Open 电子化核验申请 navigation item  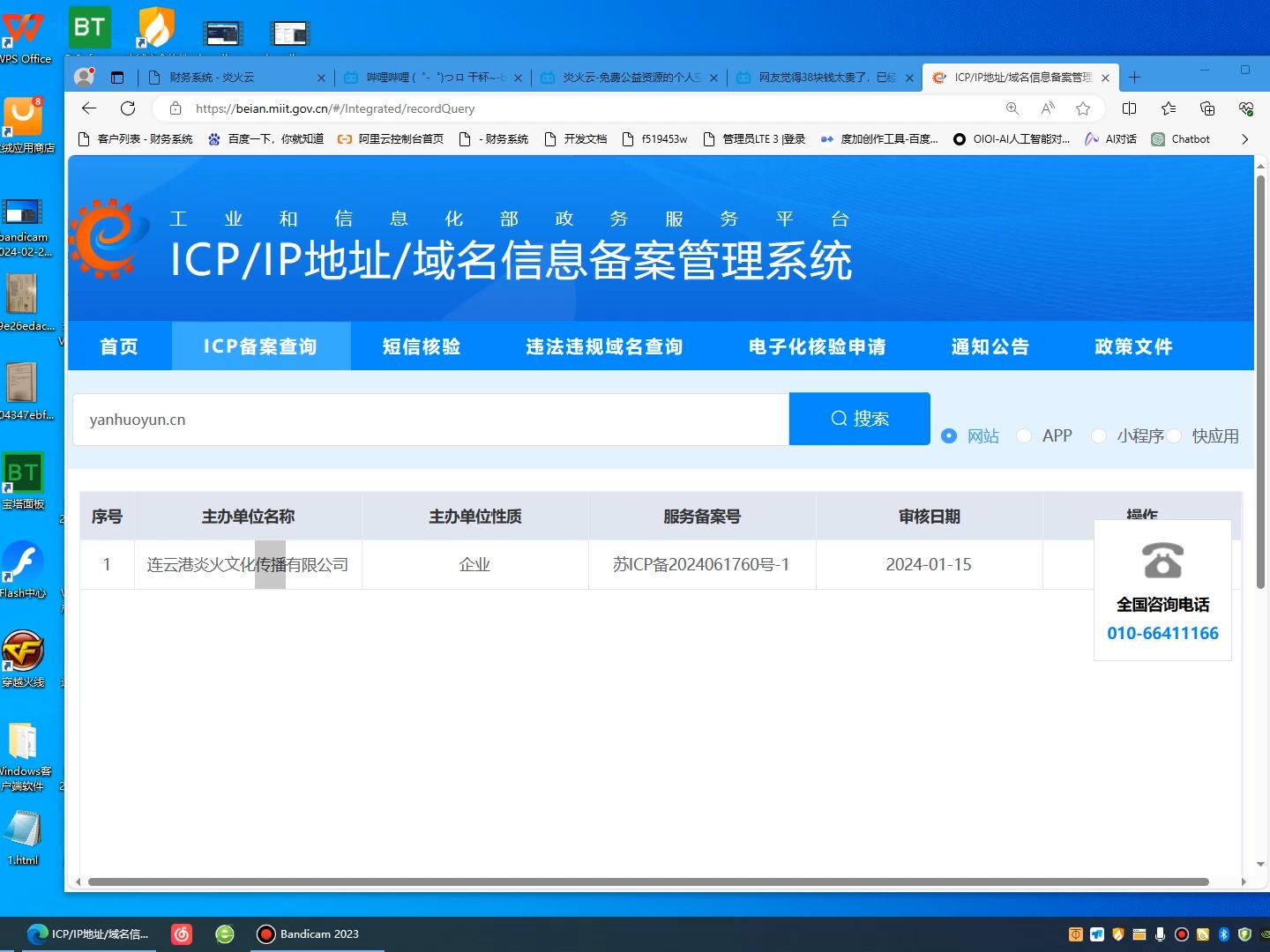tap(817, 346)
